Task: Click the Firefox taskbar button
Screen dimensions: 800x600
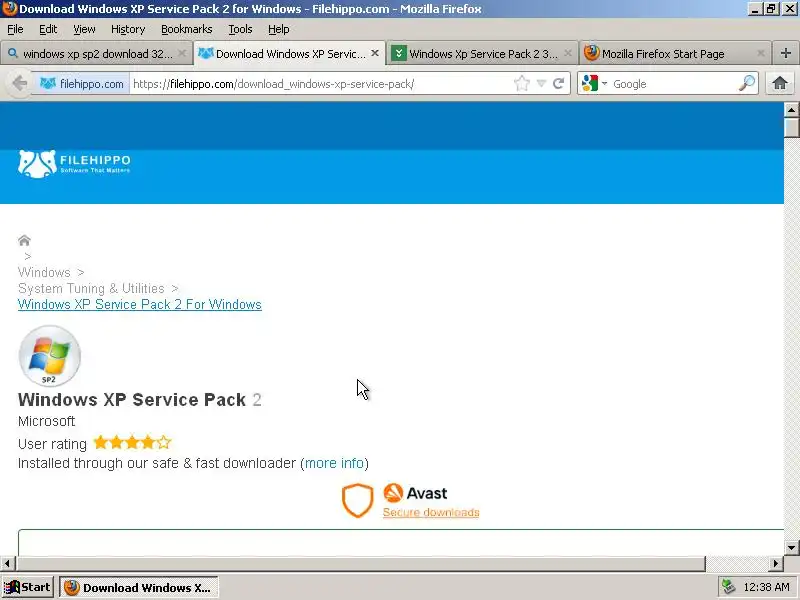Action: click(x=139, y=587)
